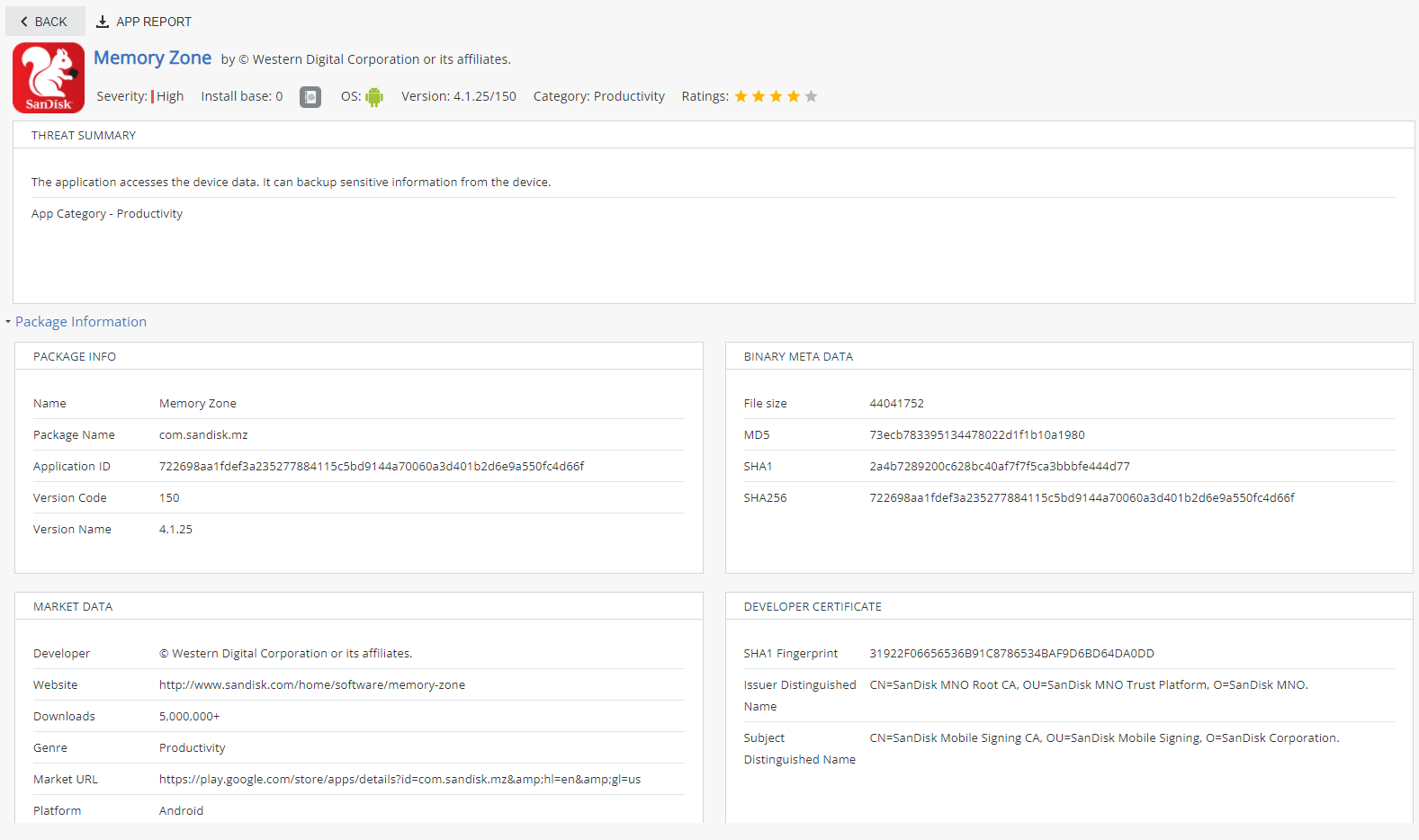The width and height of the screenshot is (1419, 840).
Task: Open the Memory Zone title link
Action: pos(153,58)
